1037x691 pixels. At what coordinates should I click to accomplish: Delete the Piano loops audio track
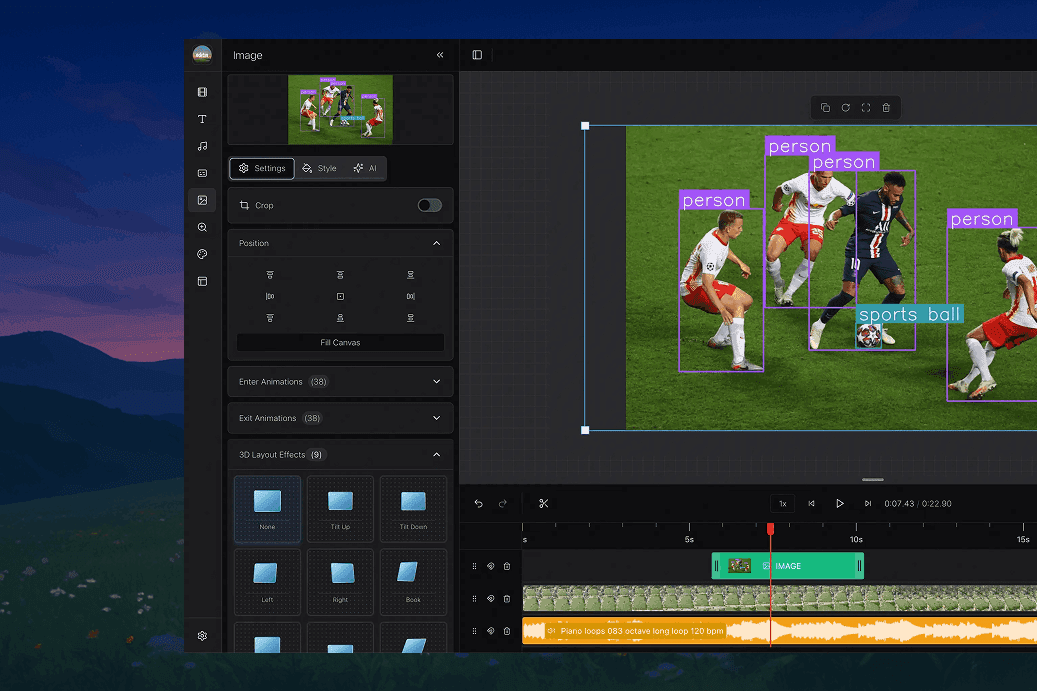pos(507,631)
